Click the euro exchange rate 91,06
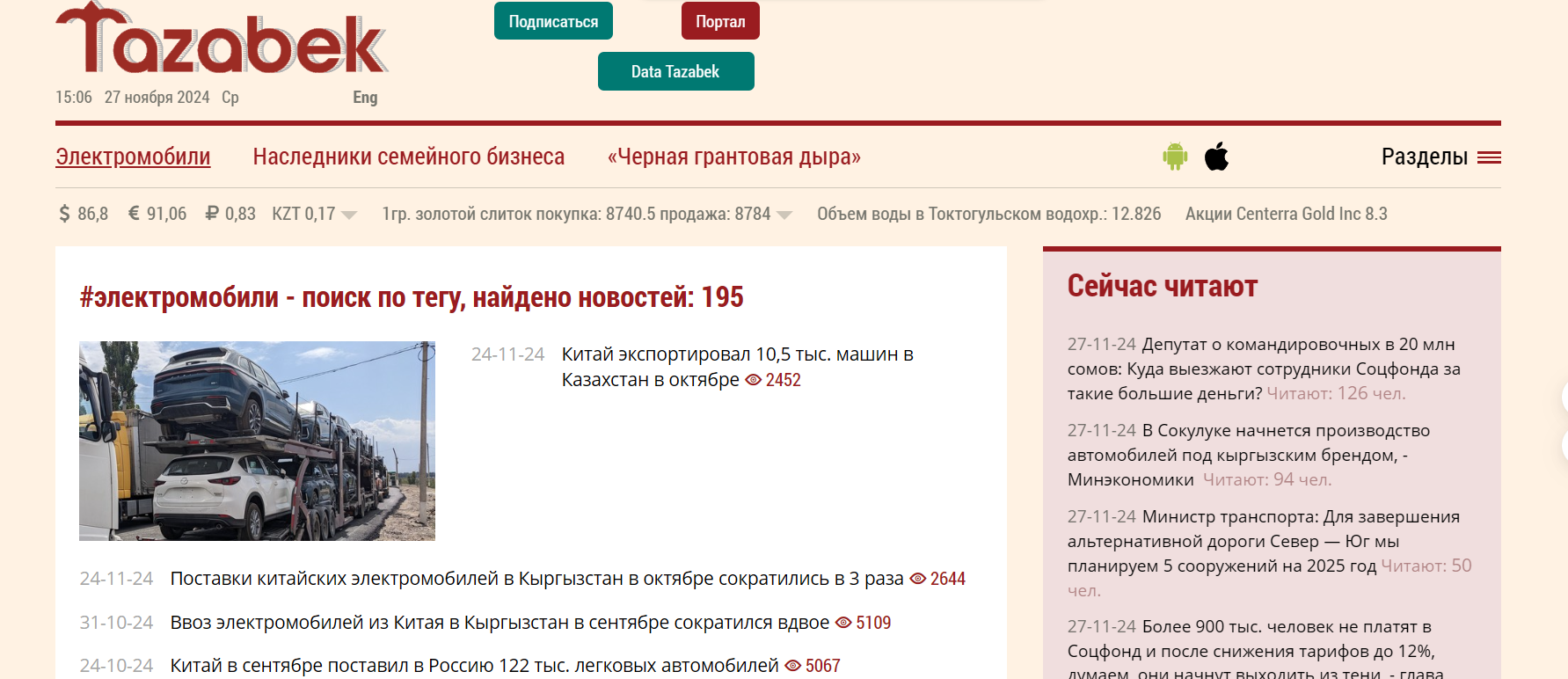Screen dimensions: 1568x679 click(157, 214)
